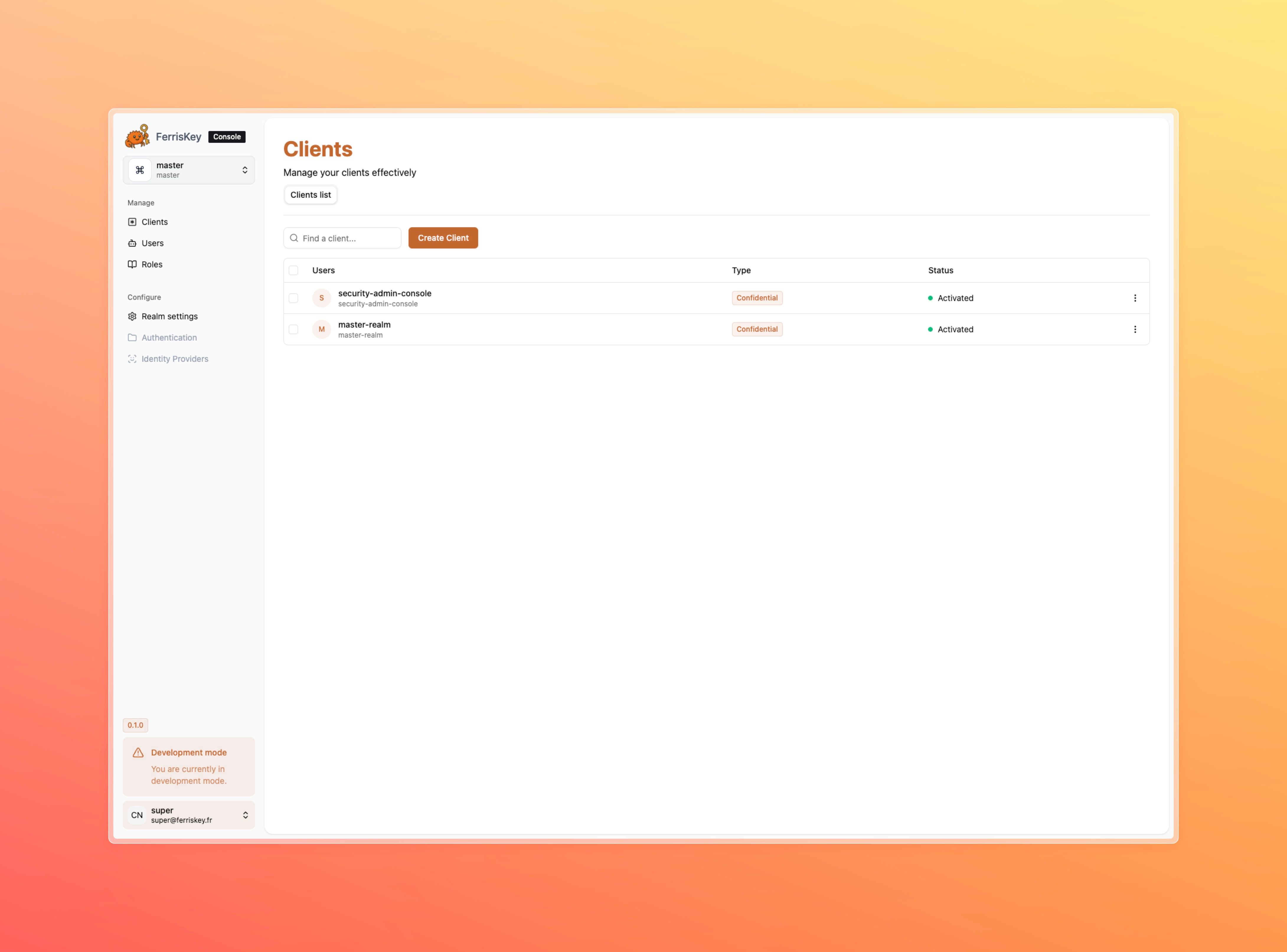This screenshot has width=1287, height=952.
Task: Select the Clients icon in the sidebar
Action: coord(132,222)
